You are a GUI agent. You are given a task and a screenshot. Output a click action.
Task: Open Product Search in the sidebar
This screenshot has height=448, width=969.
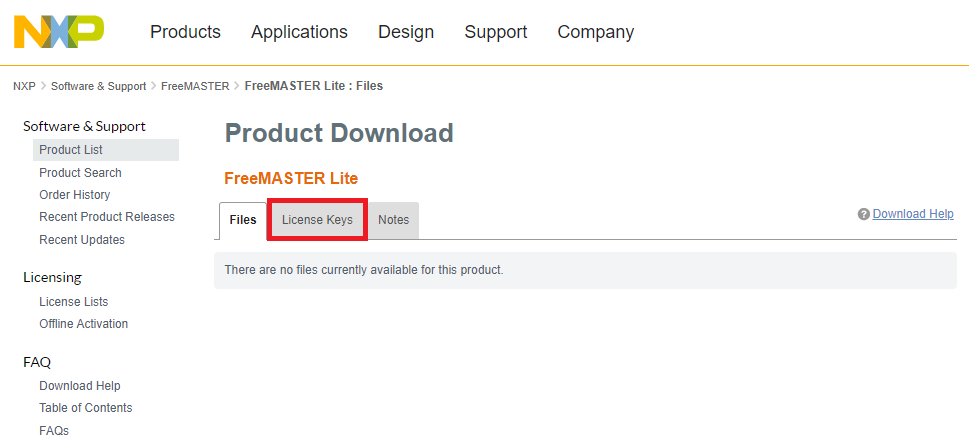[80, 173]
